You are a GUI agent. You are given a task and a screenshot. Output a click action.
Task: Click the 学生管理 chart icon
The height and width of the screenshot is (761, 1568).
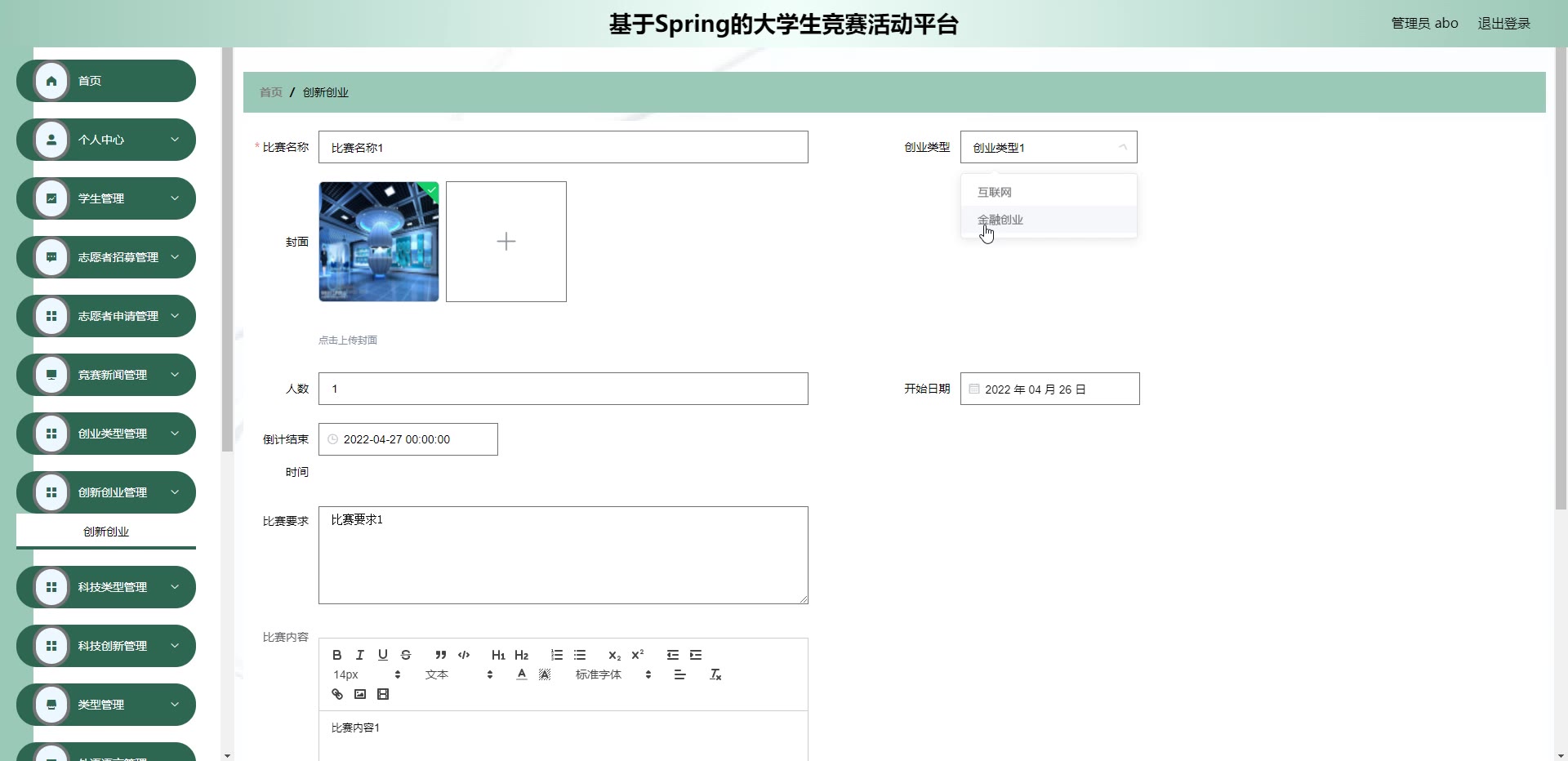(51, 198)
